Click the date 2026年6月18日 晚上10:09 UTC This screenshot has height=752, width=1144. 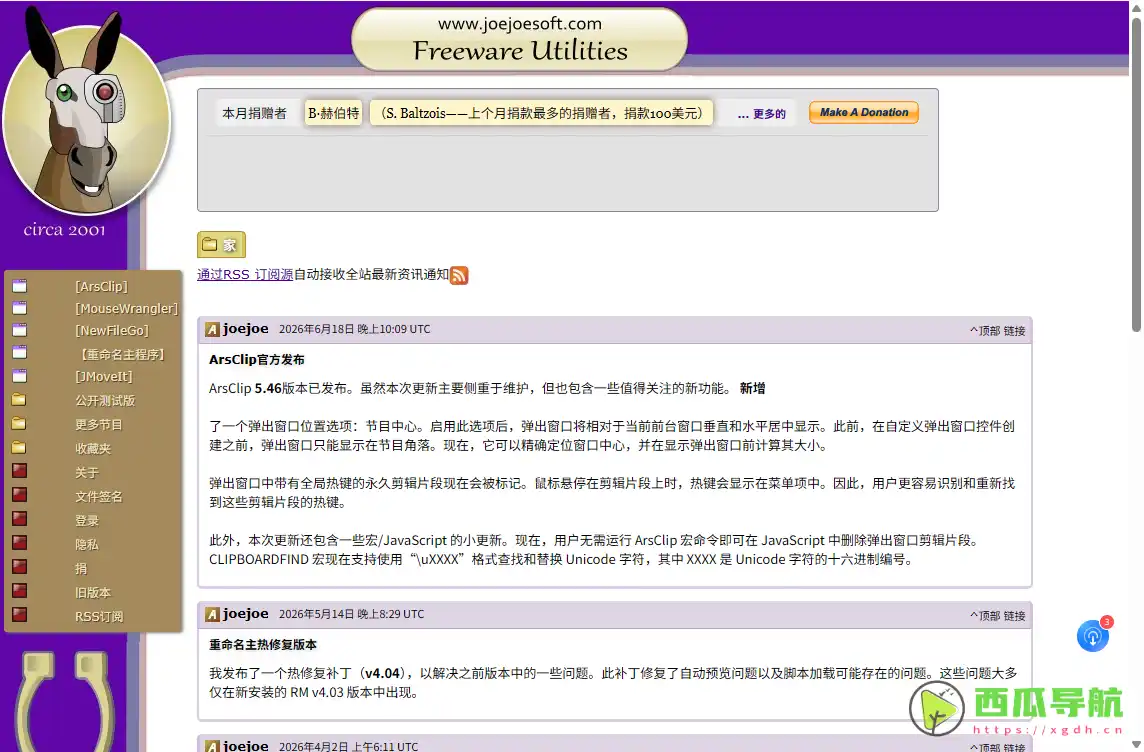(x=355, y=329)
